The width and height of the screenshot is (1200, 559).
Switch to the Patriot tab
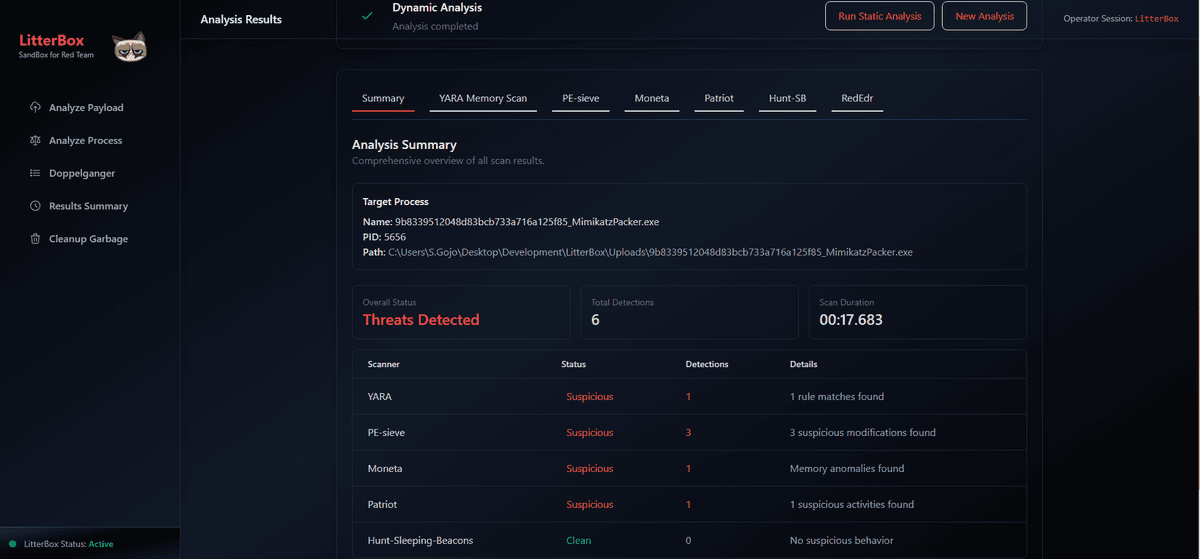click(x=719, y=98)
